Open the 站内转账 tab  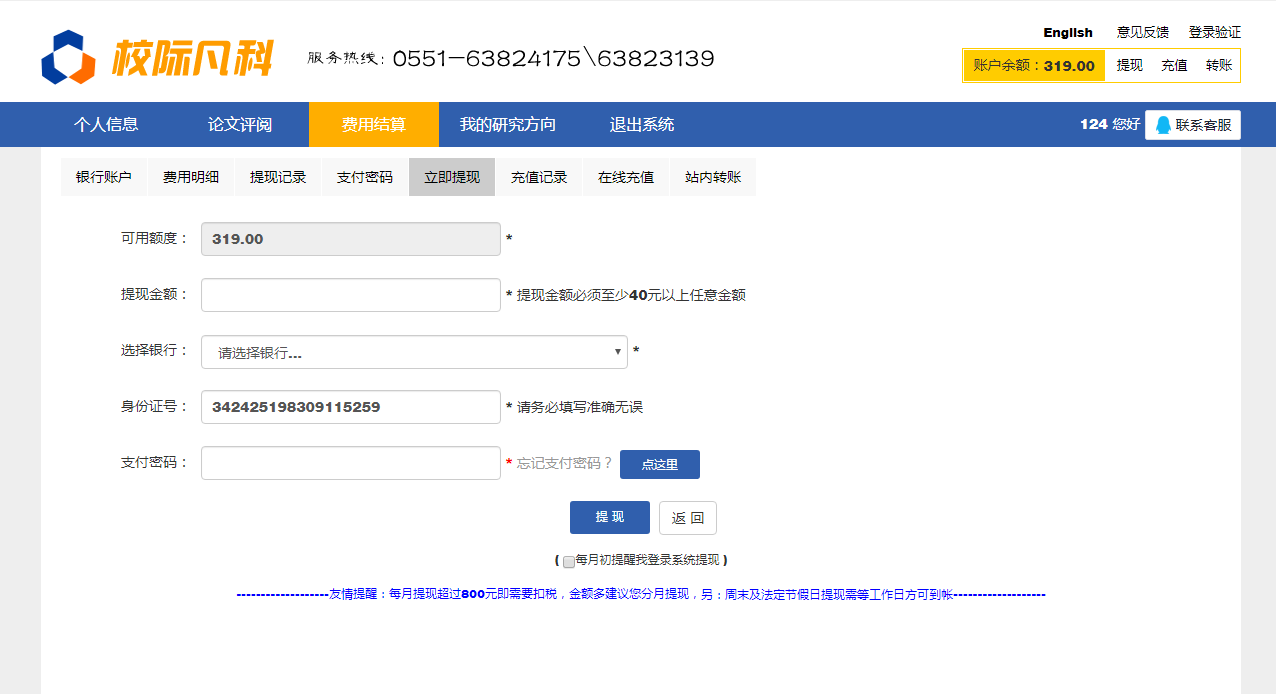pos(713,177)
